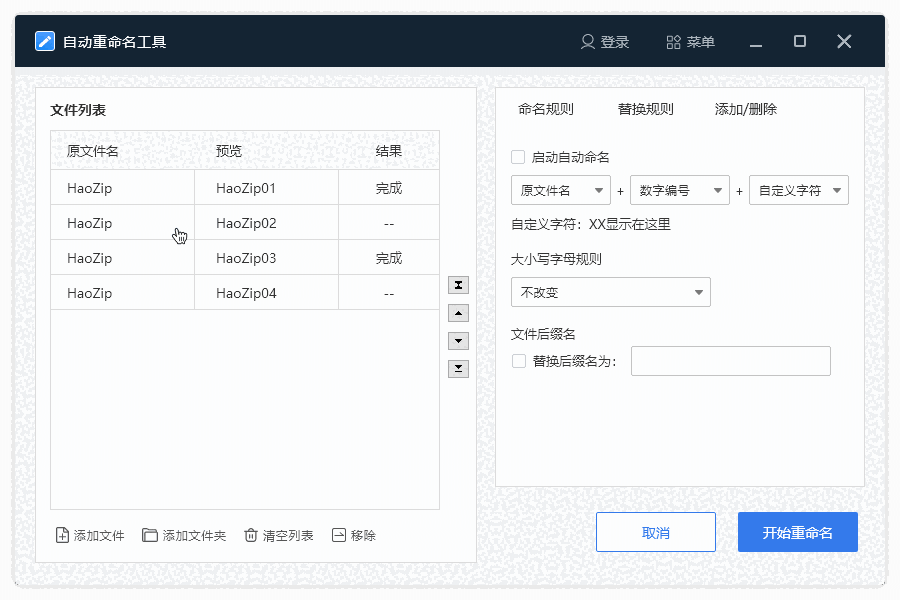Click the 添加文件 add file icon
900x600 pixels.
[61, 535]
